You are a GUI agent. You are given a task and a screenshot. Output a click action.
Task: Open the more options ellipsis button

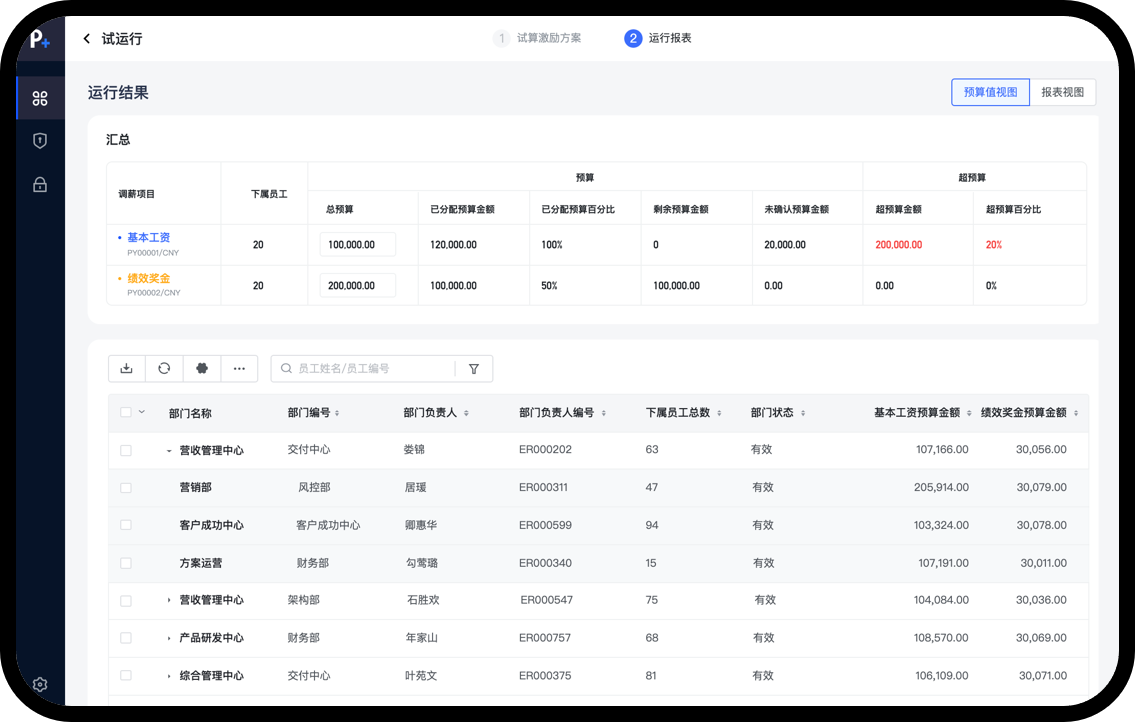pyautogui.click(x=239, y=368)
